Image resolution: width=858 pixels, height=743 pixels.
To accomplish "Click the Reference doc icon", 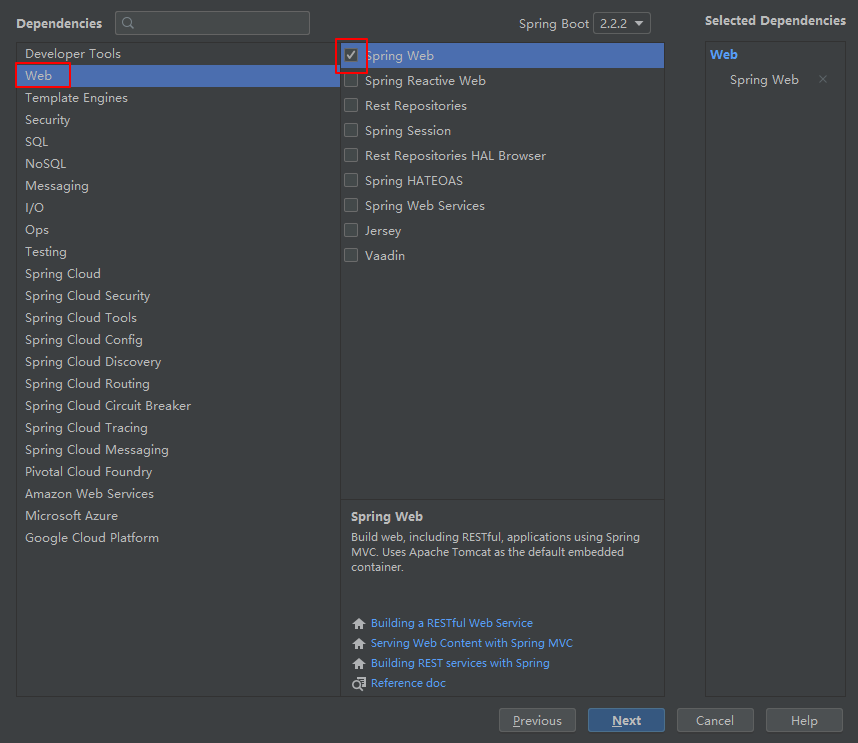I will pyautogui.click(x=359, y=683).
